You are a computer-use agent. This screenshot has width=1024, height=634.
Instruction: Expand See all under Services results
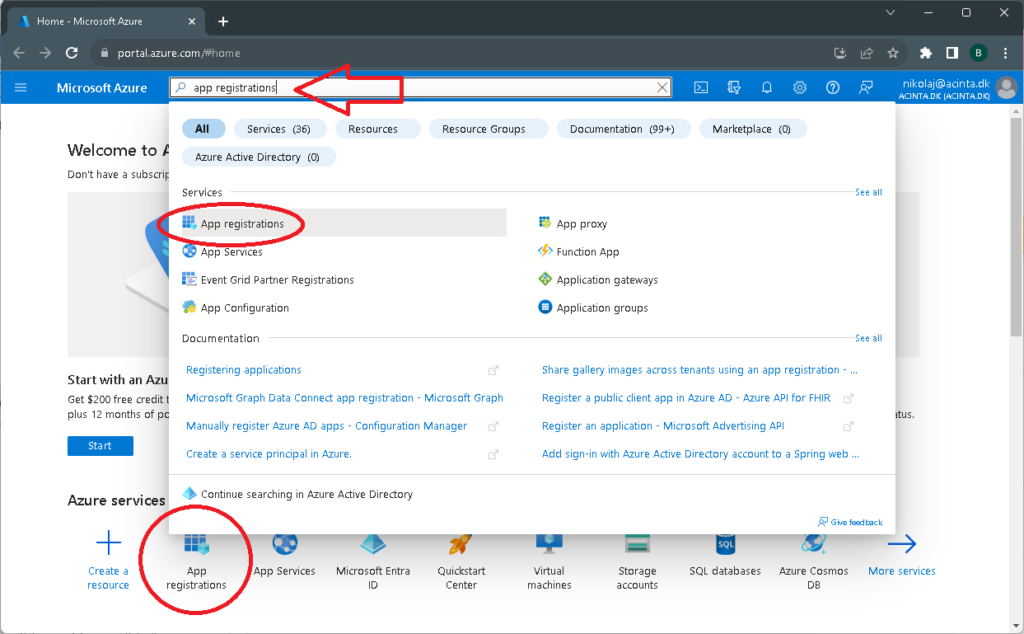click(x=867, y=192)
